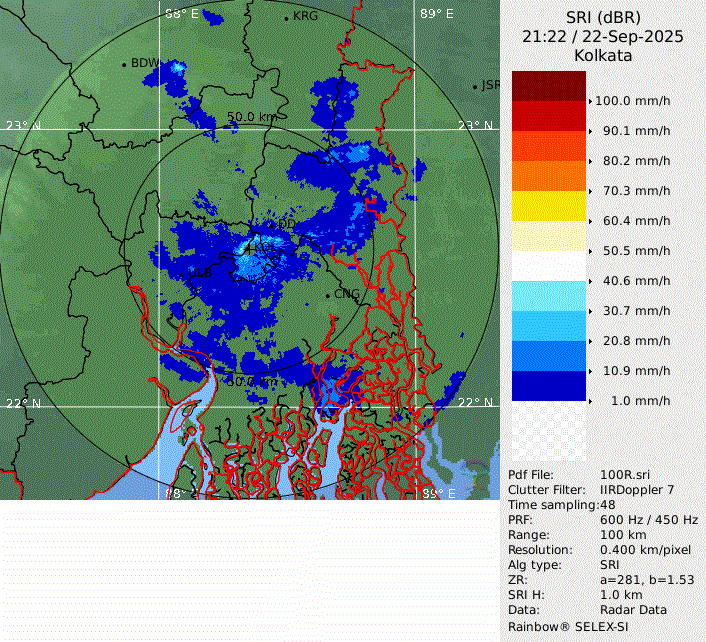The height and width of the screenshot is (642, 706).
Task: Click the checkered transparent legend box
Action: pyautogui.click(x=548, y=431)
